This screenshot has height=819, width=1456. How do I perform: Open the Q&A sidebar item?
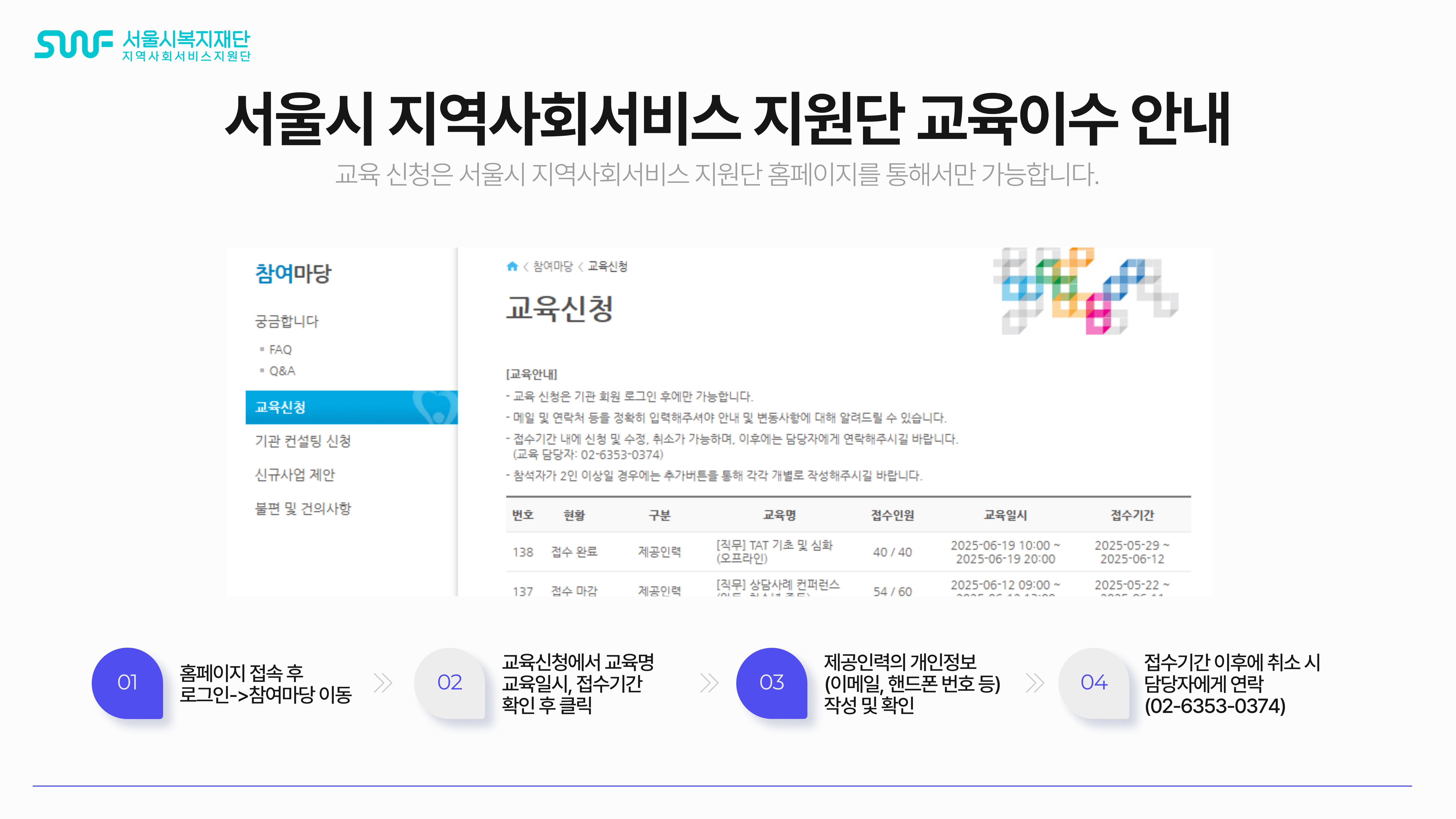tap(282, 371)
